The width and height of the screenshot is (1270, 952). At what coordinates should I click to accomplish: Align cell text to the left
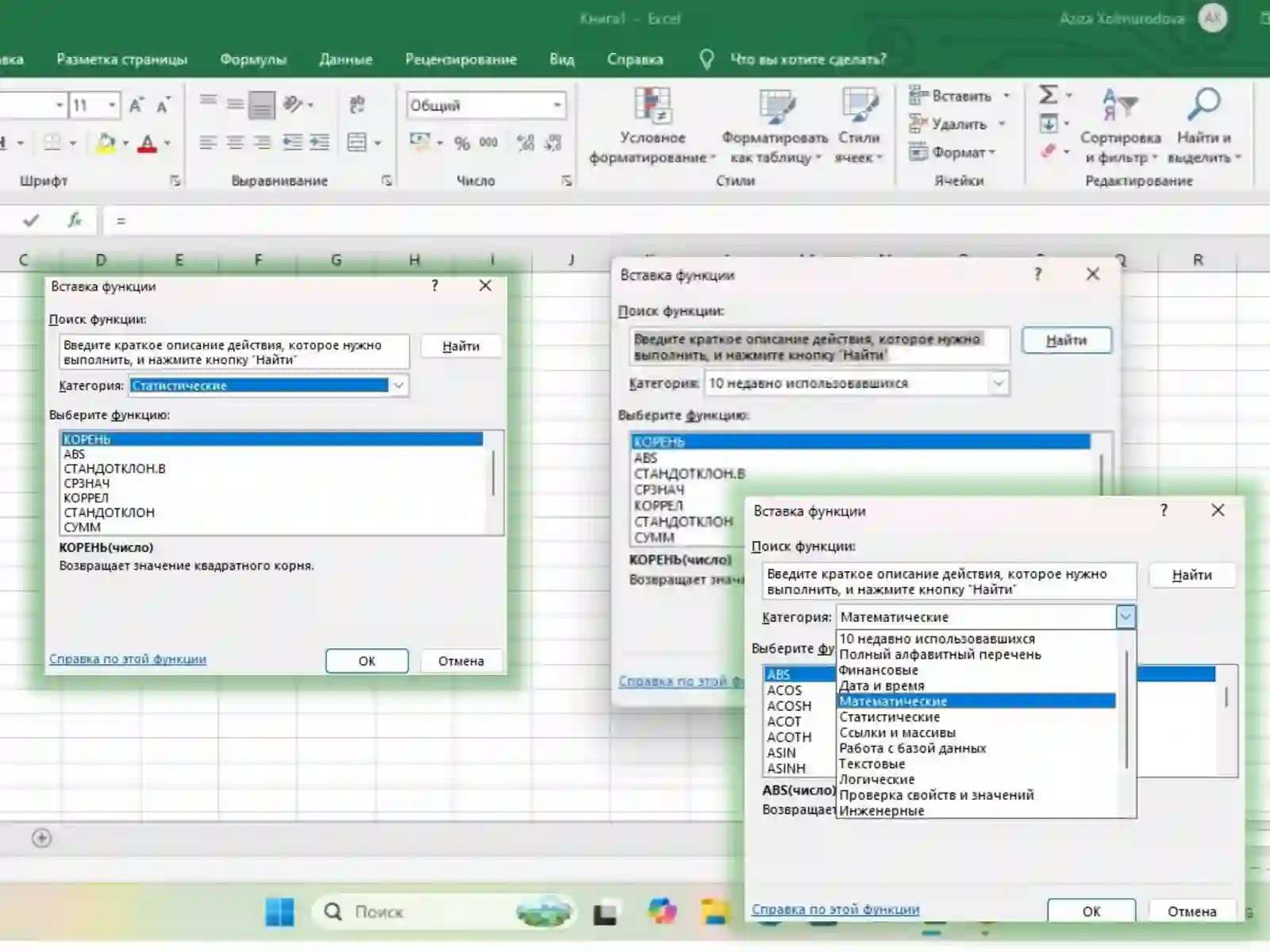[x=208, y=143]
